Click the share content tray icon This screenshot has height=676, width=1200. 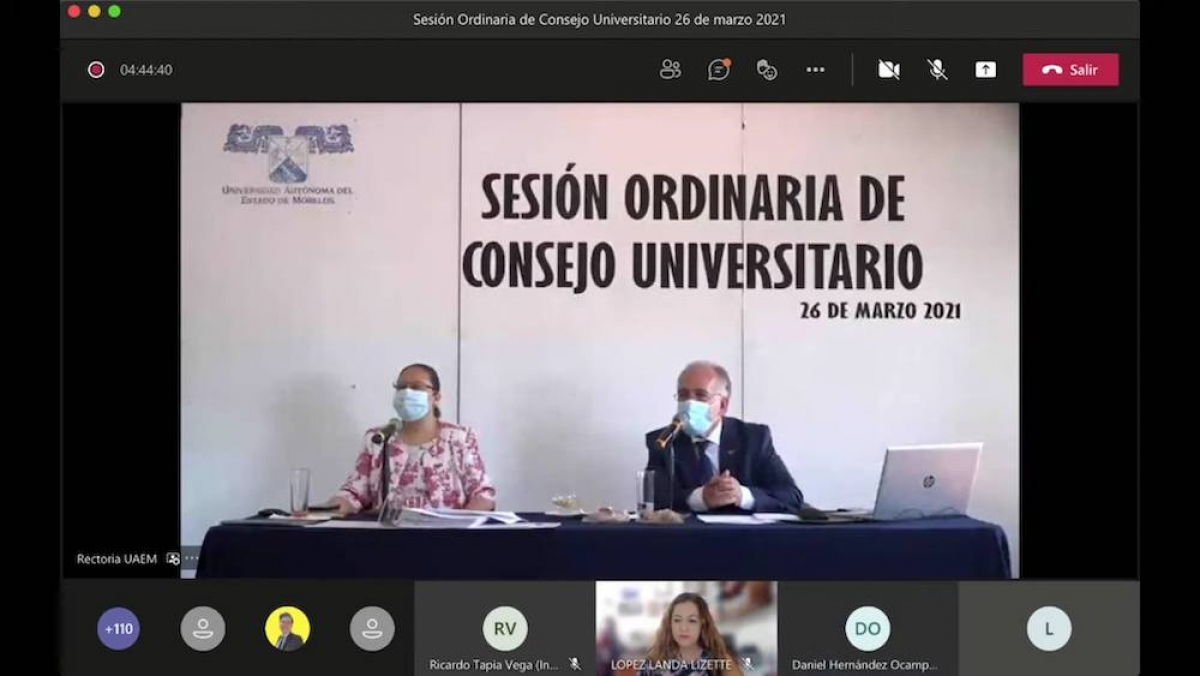985,69
